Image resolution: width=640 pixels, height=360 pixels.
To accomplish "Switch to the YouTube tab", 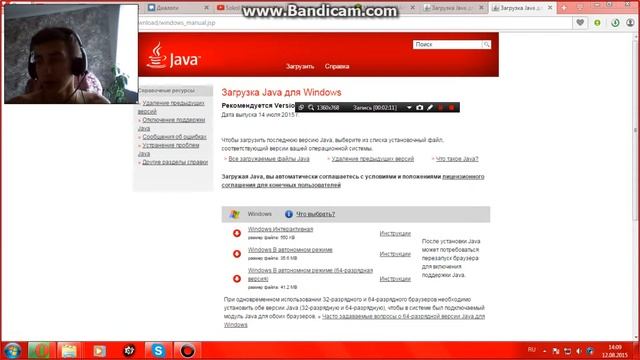I will click(x=230, y=8).
